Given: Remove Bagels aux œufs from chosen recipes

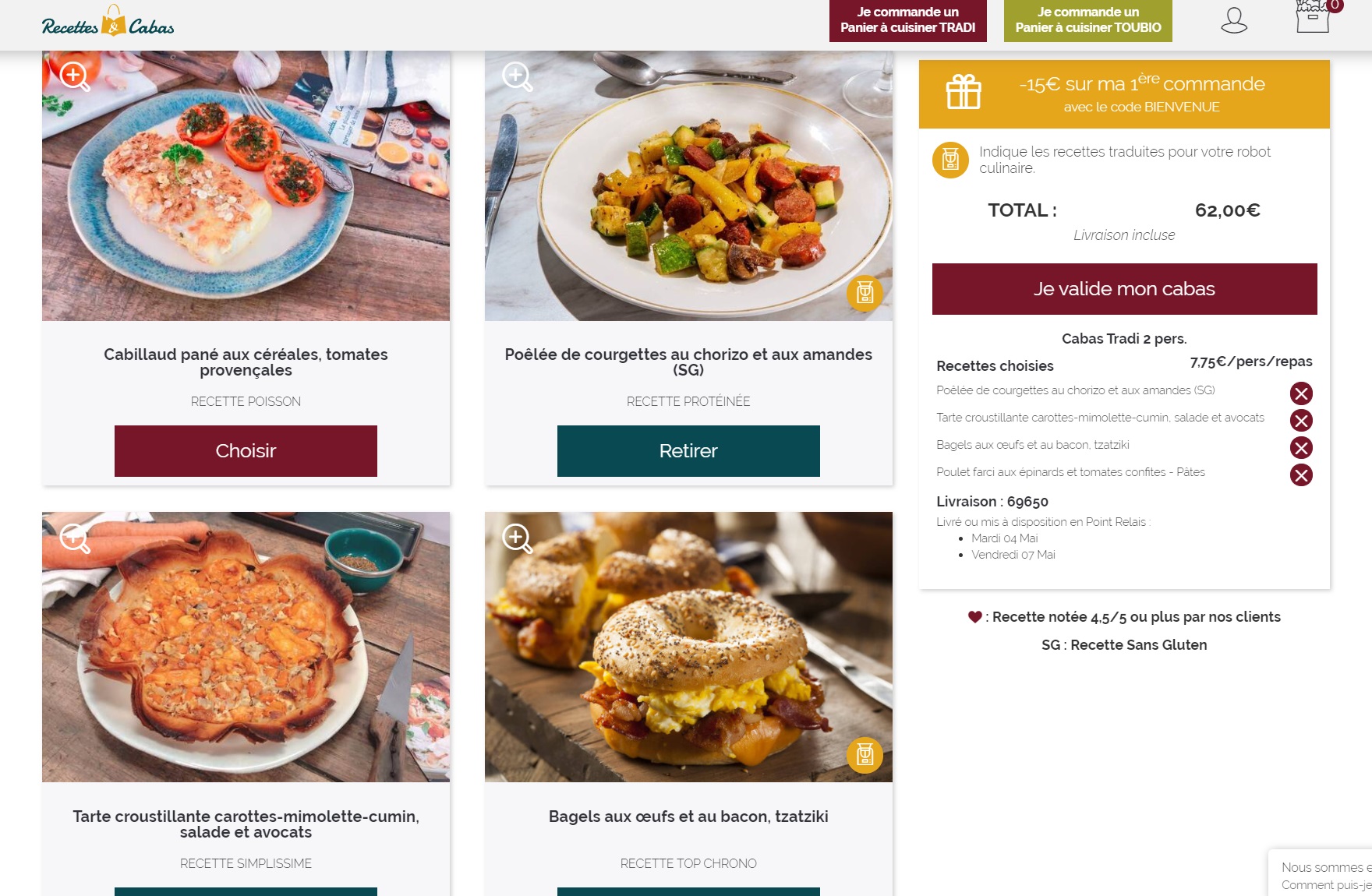Looking at the screenshot, I should pyautogui.click(x=1301, y=448).
